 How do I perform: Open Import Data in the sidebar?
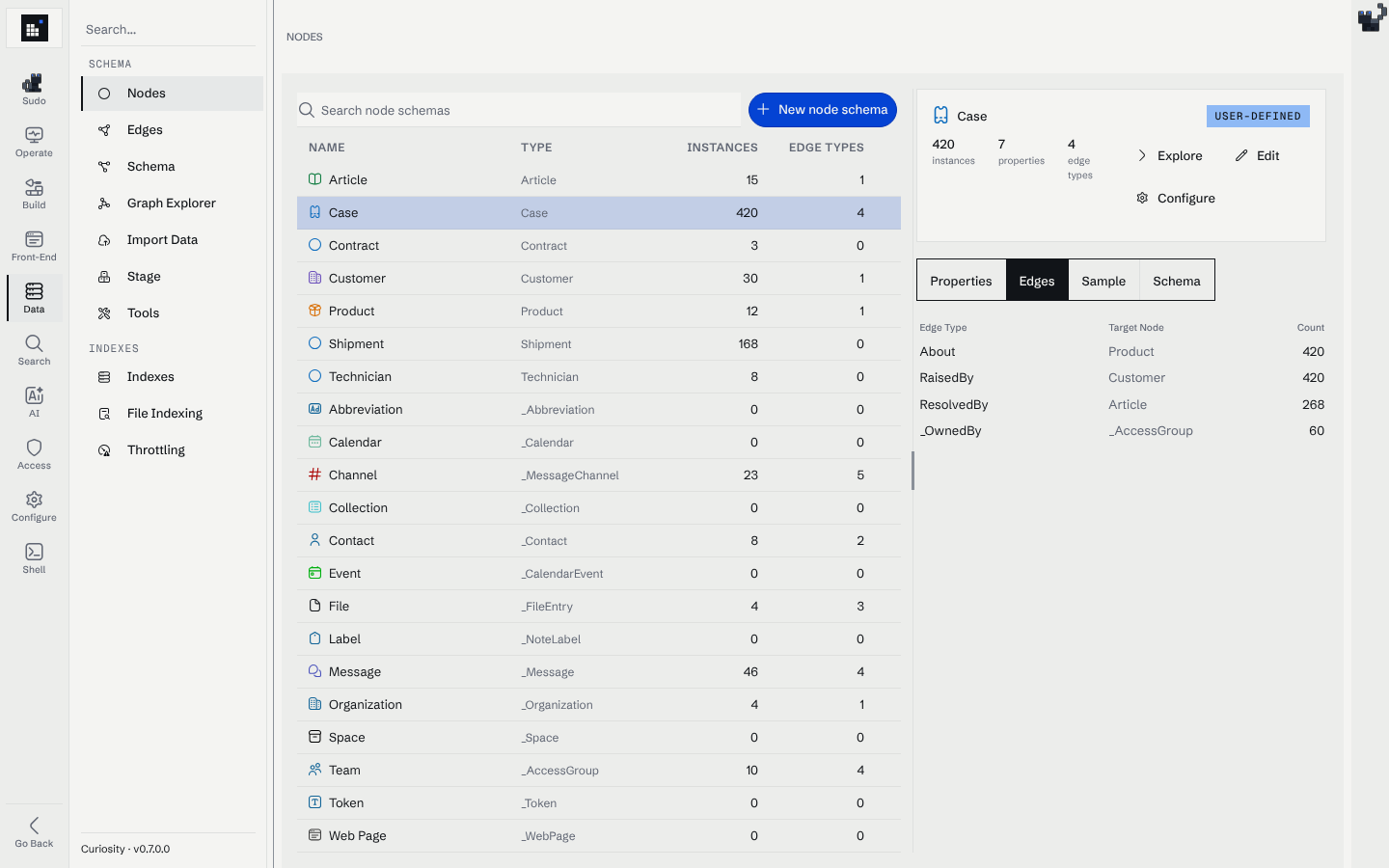172,240
